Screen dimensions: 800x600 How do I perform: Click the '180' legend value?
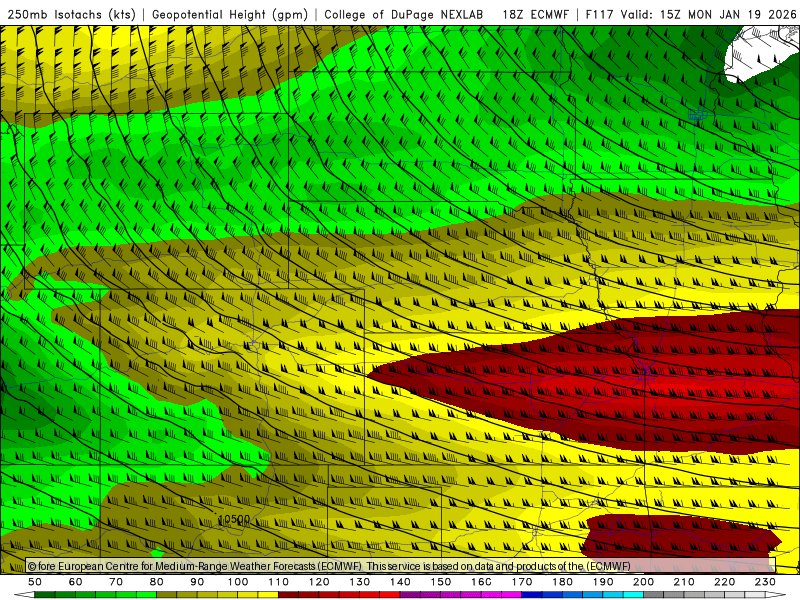tap(562, 582)
